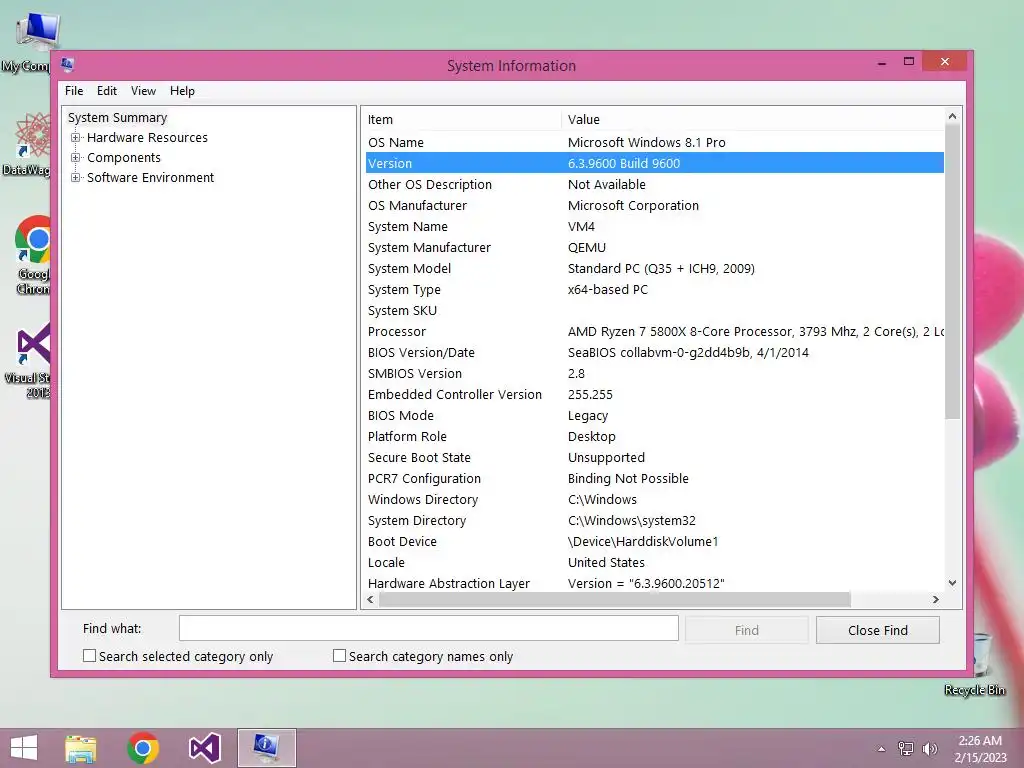1024x768 pixels.
Task: Show hidden tray icons arrow
Action: coord(881,749)
